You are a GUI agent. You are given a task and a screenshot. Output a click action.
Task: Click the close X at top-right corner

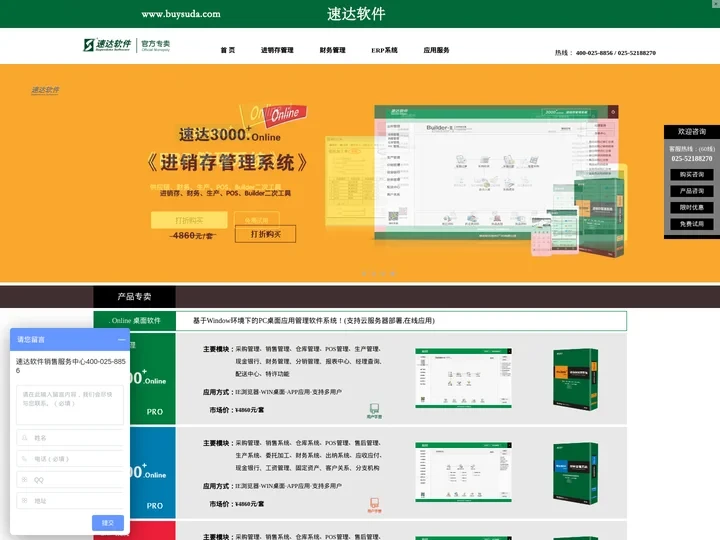(715, 3)
